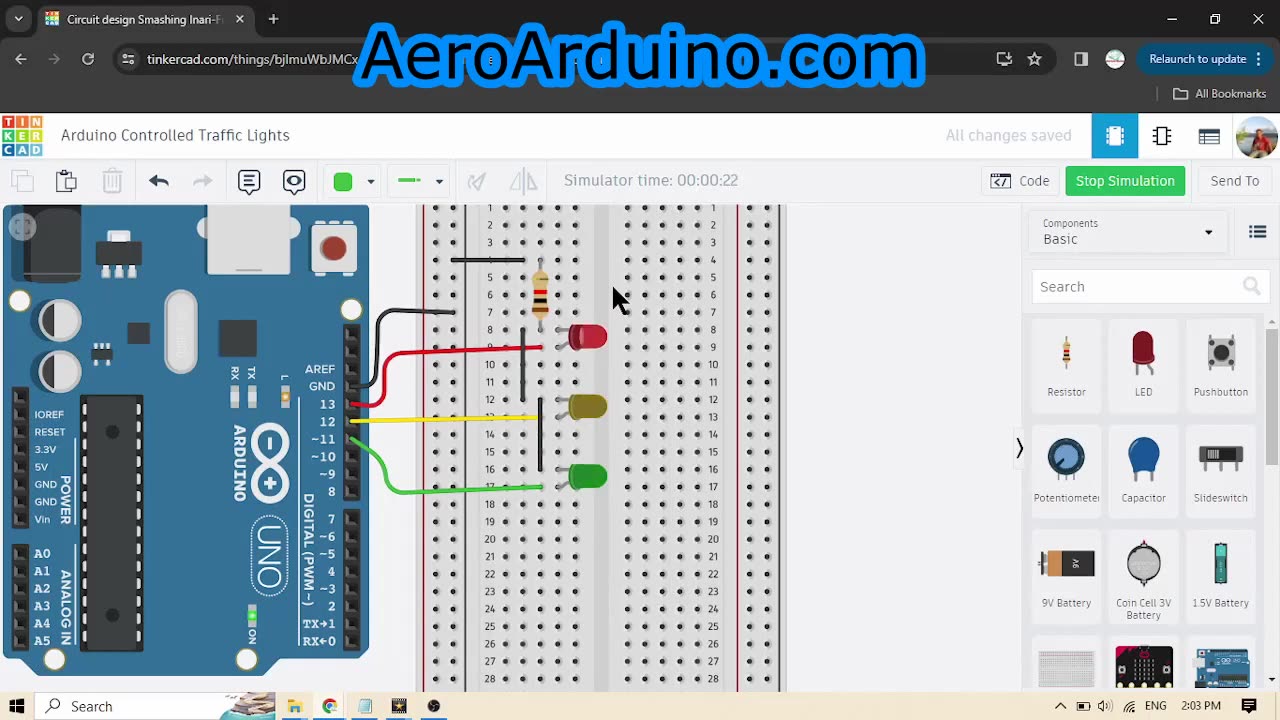Select the 1.5V Battery component
The width and height of the screenshot is (1280, 720).
point(1220,576)
